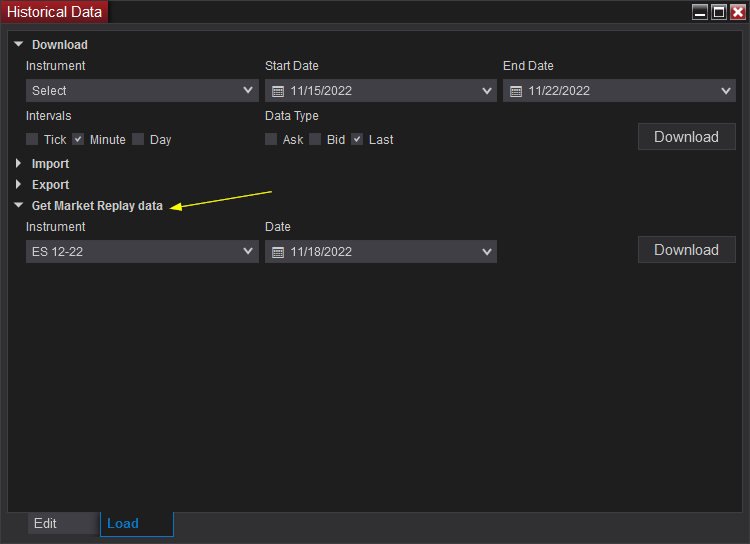Open the Start Date 11/15/2022 dropdown
The image size is (750, 544).
[381, 90]
